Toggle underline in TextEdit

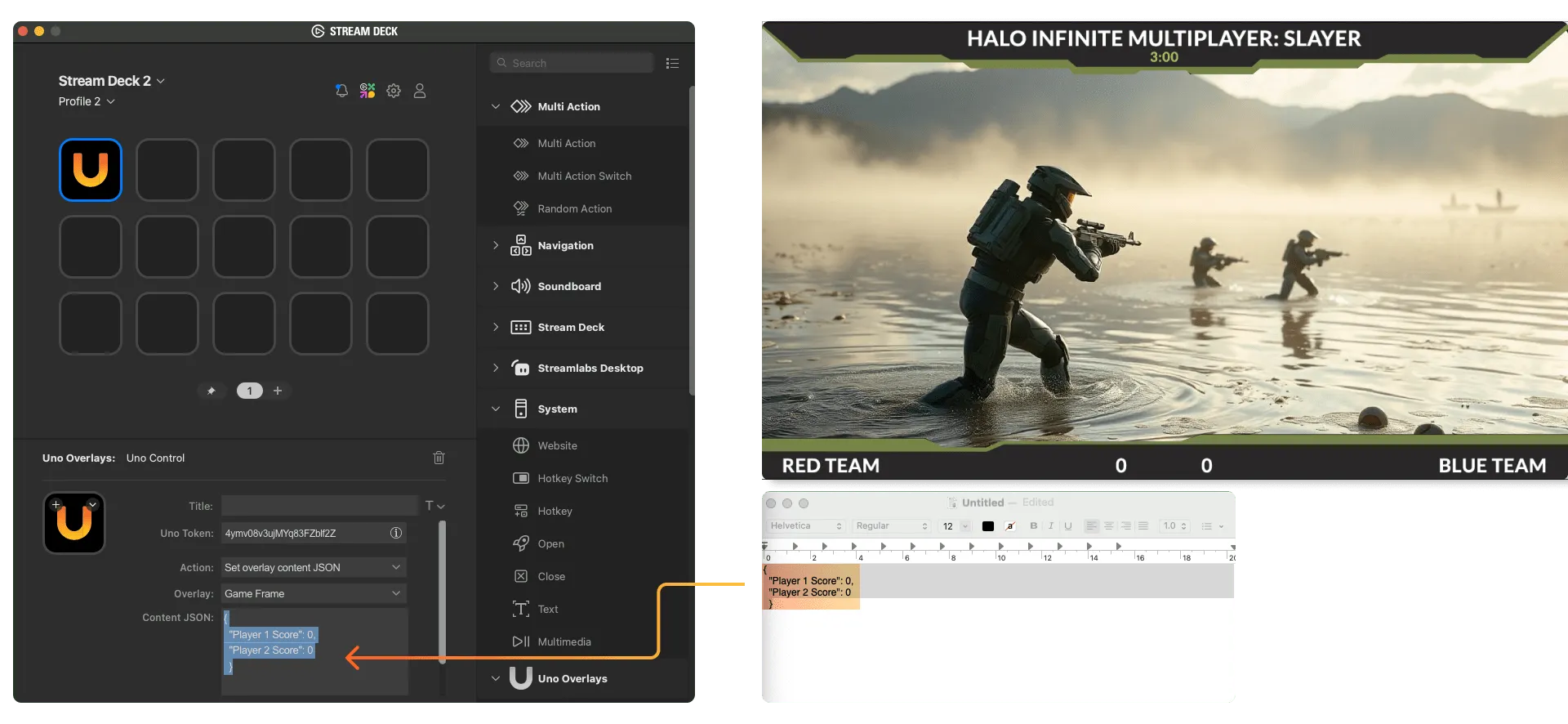tap(1068, 526)
